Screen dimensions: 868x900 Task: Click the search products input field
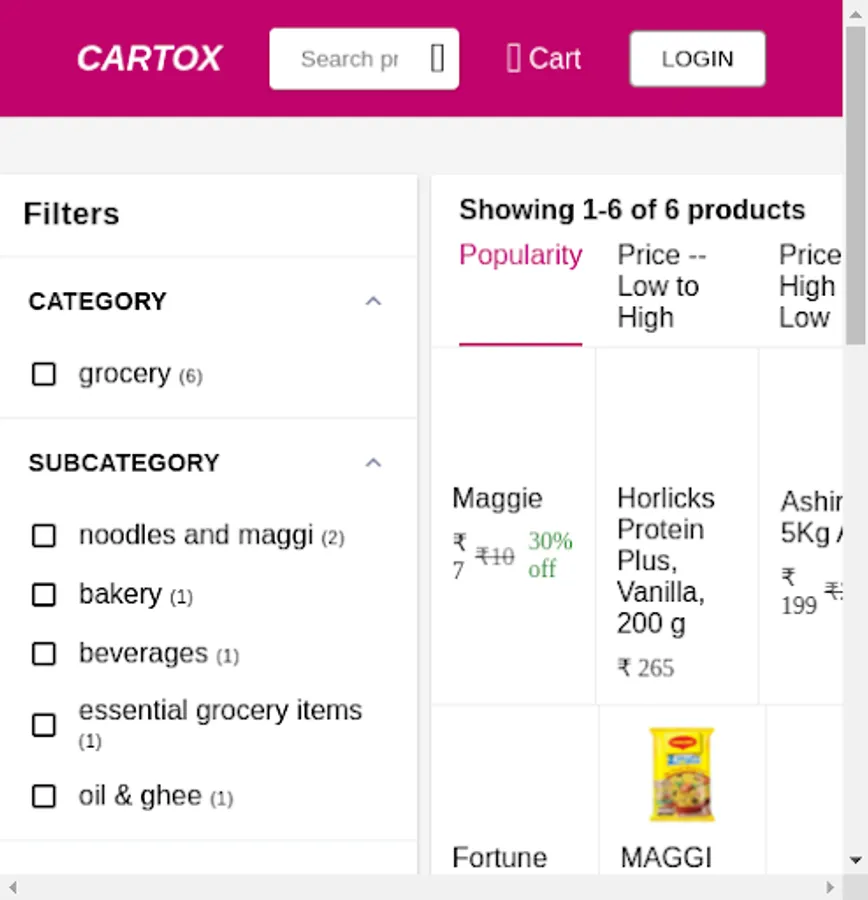tap(350, 59)
